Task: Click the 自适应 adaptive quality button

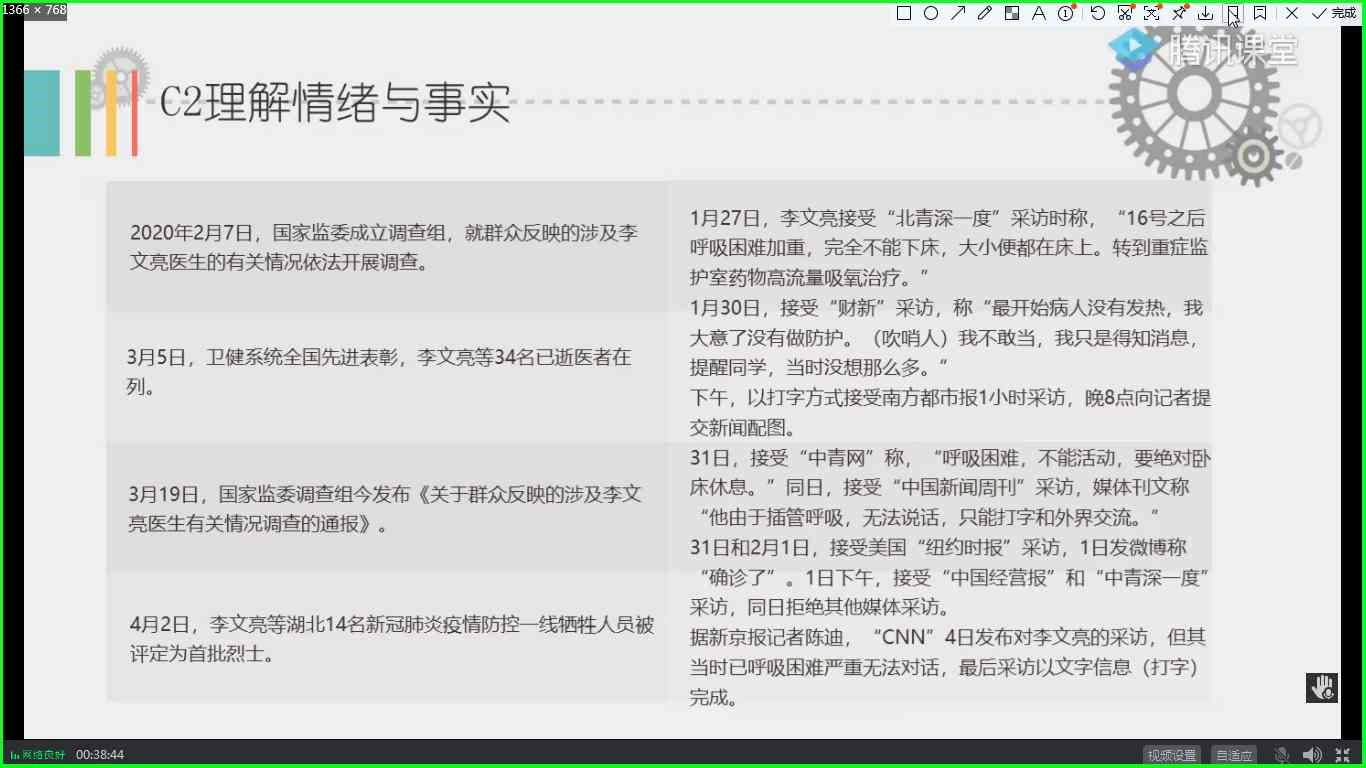Action: pyautogui.click(x=1234, y=755)
